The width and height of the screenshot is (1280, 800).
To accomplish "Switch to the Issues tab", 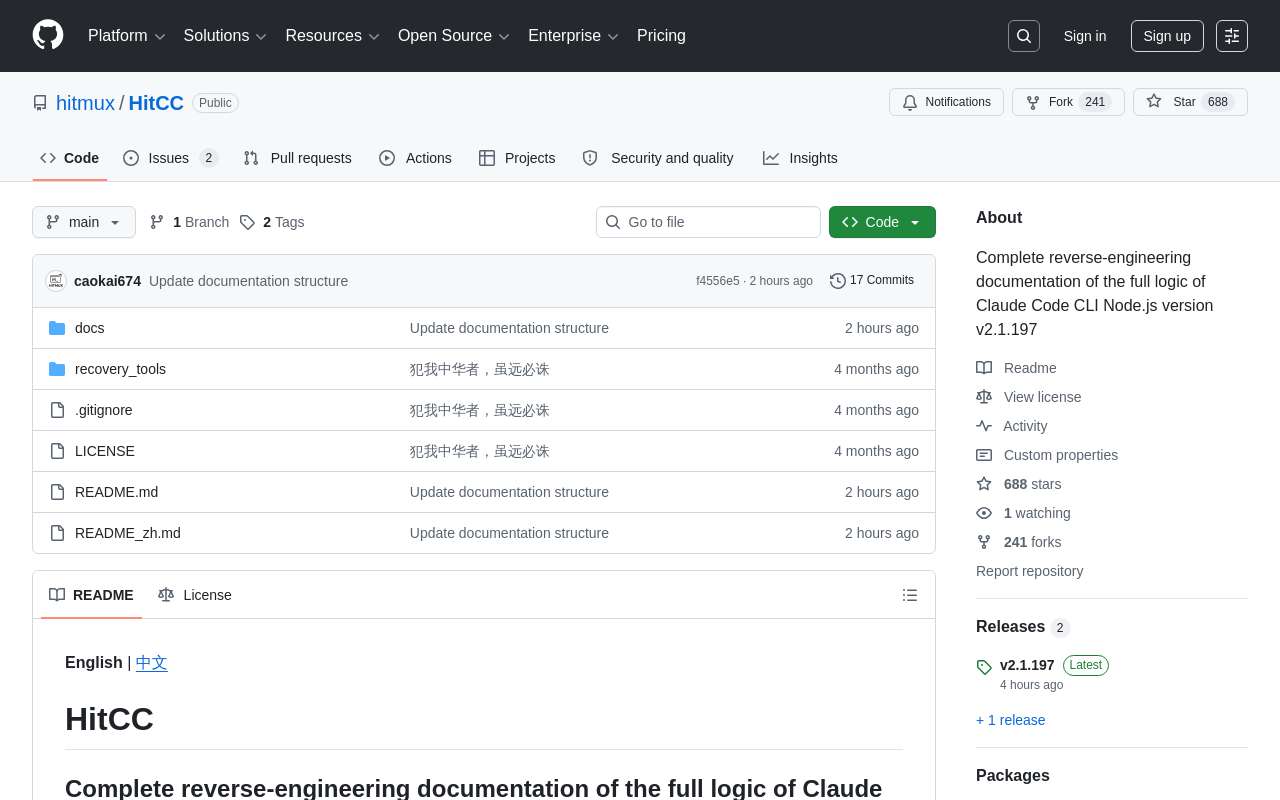I will pos(170,158).
